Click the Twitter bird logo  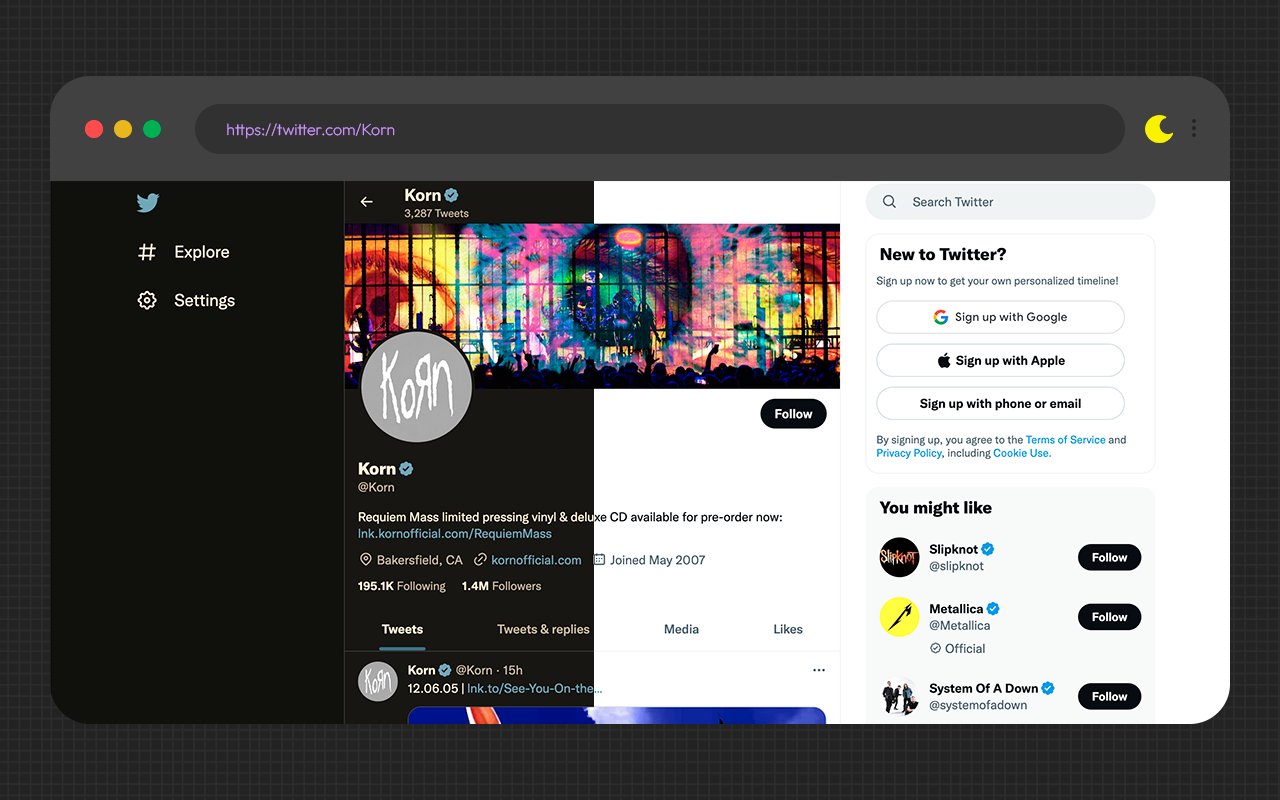click(148, 203)
